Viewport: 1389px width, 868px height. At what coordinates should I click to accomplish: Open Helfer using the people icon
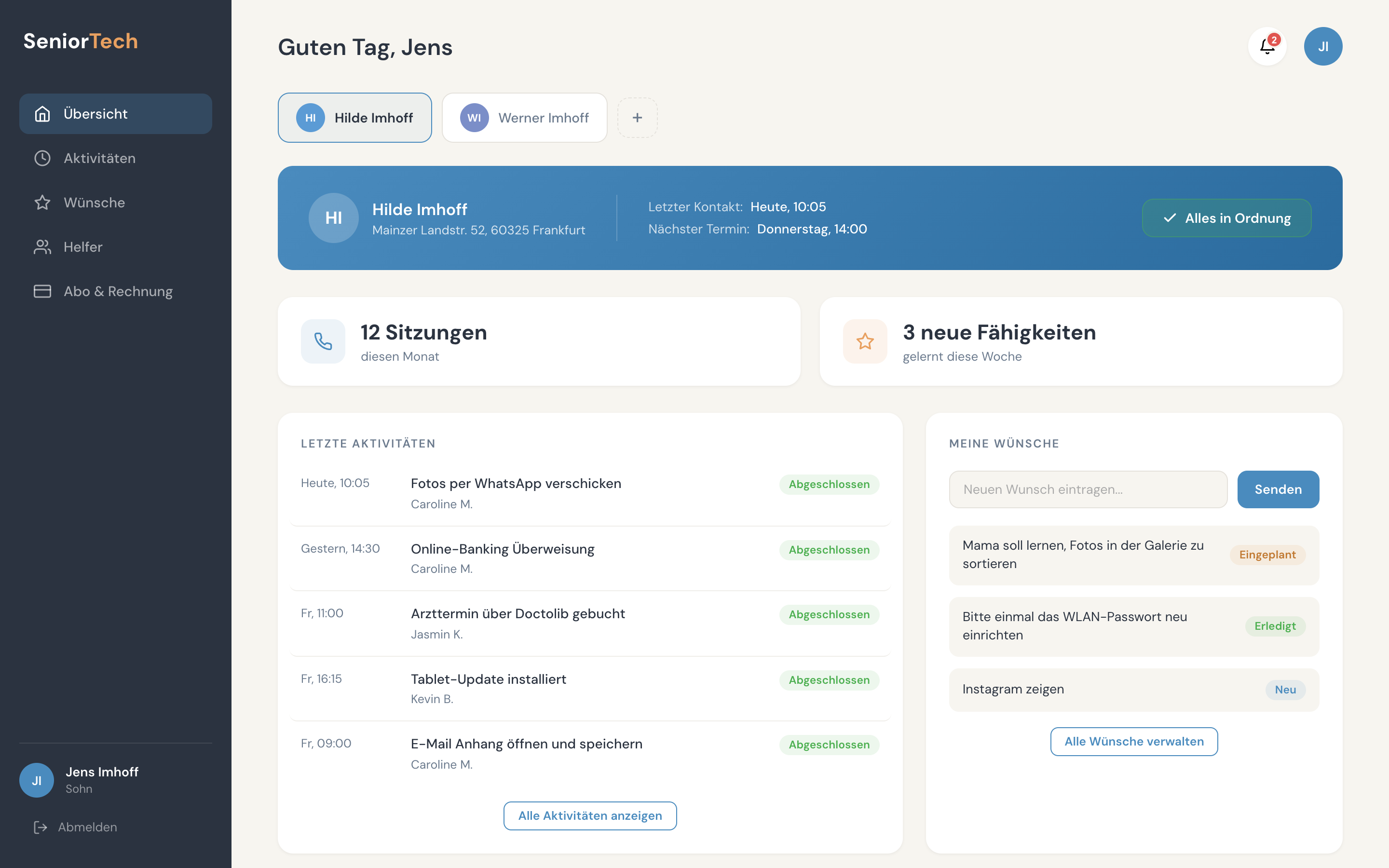pyautogui.click(x=42, y=247)
